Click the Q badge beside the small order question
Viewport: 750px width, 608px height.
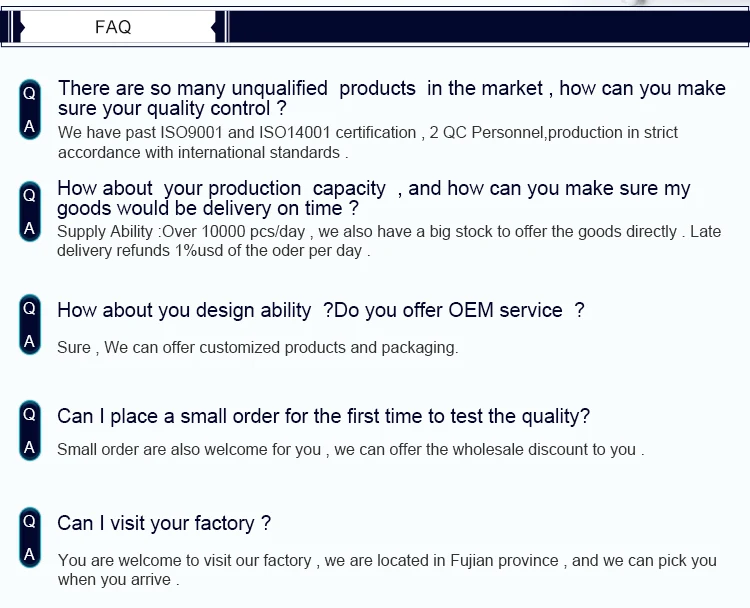pos(29,413)
